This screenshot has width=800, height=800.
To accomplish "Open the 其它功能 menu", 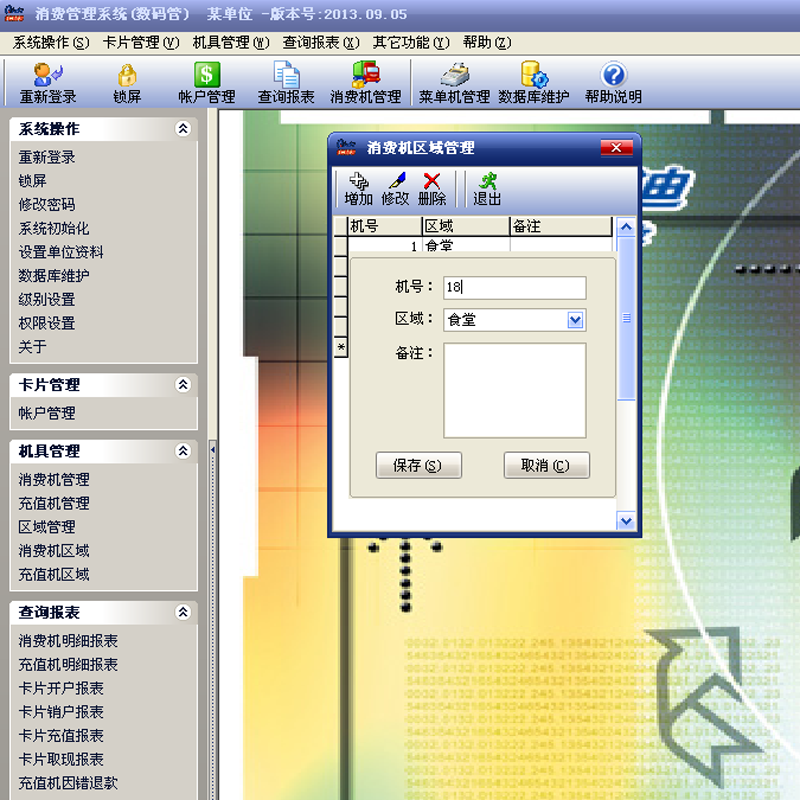I will coord(407,43).
